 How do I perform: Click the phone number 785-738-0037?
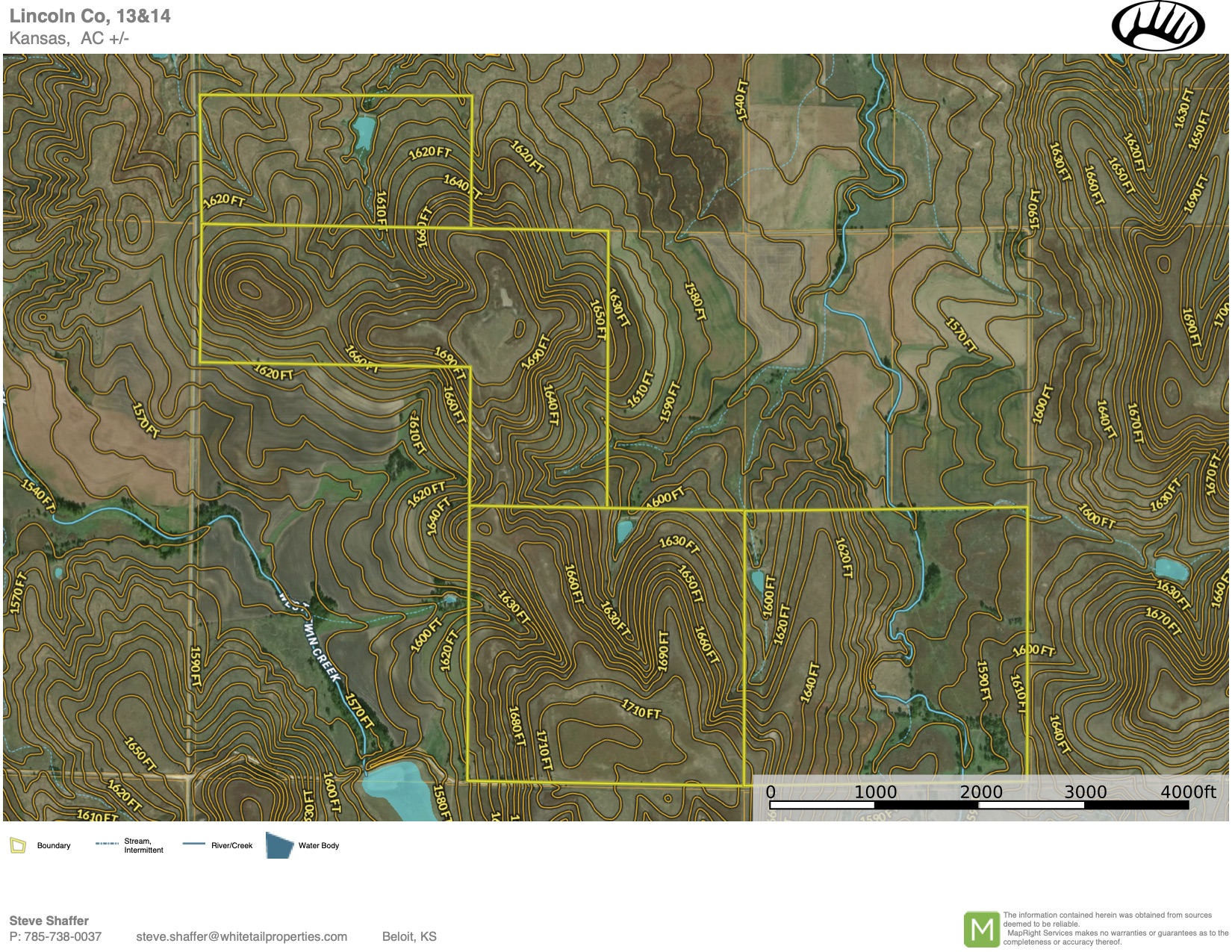click(63, 936)
